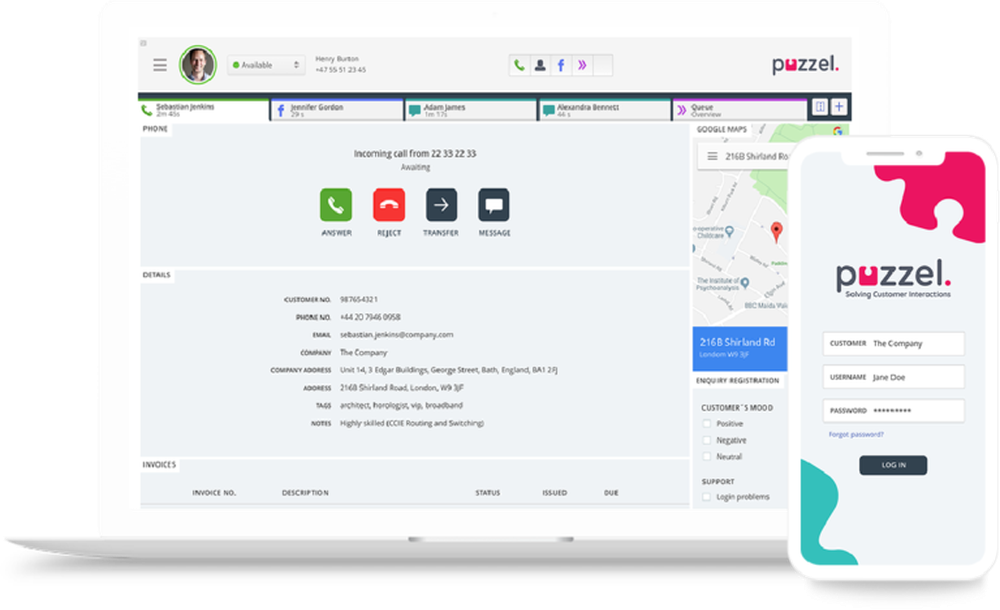Image resolution: width=1000 pixels, height=610 pixels.
Task: Answer the incoming call
Action: click(336, 205)
